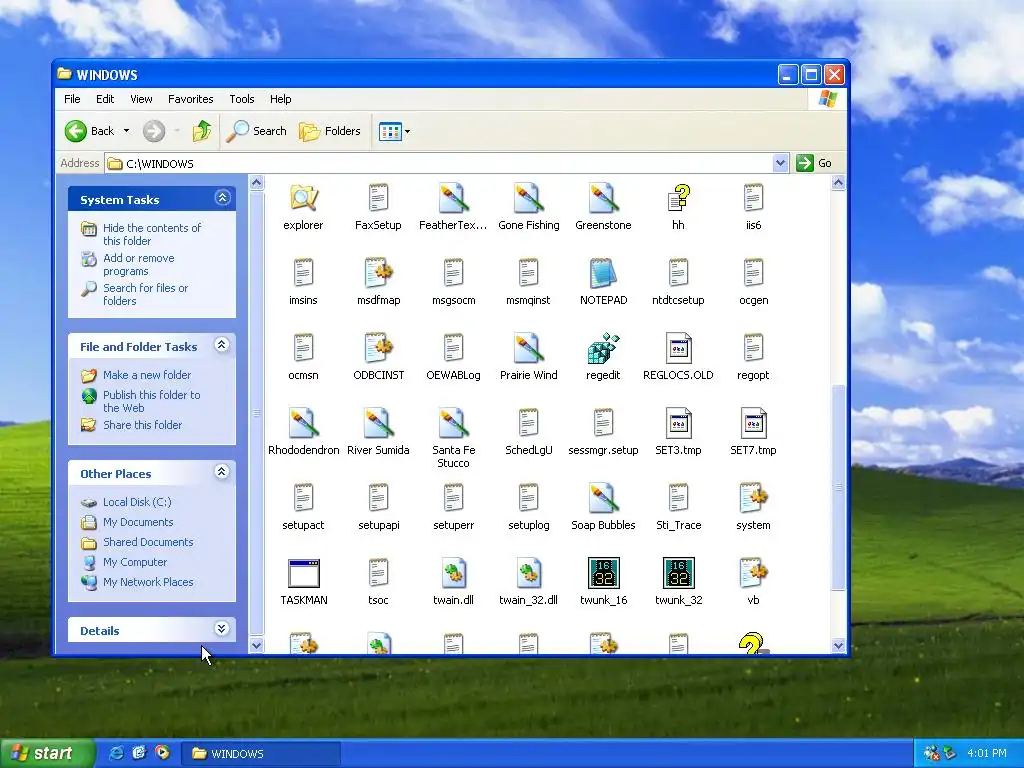Click Share this folder link
This screenshot has width=1024, height=768.
click(142, 425)
